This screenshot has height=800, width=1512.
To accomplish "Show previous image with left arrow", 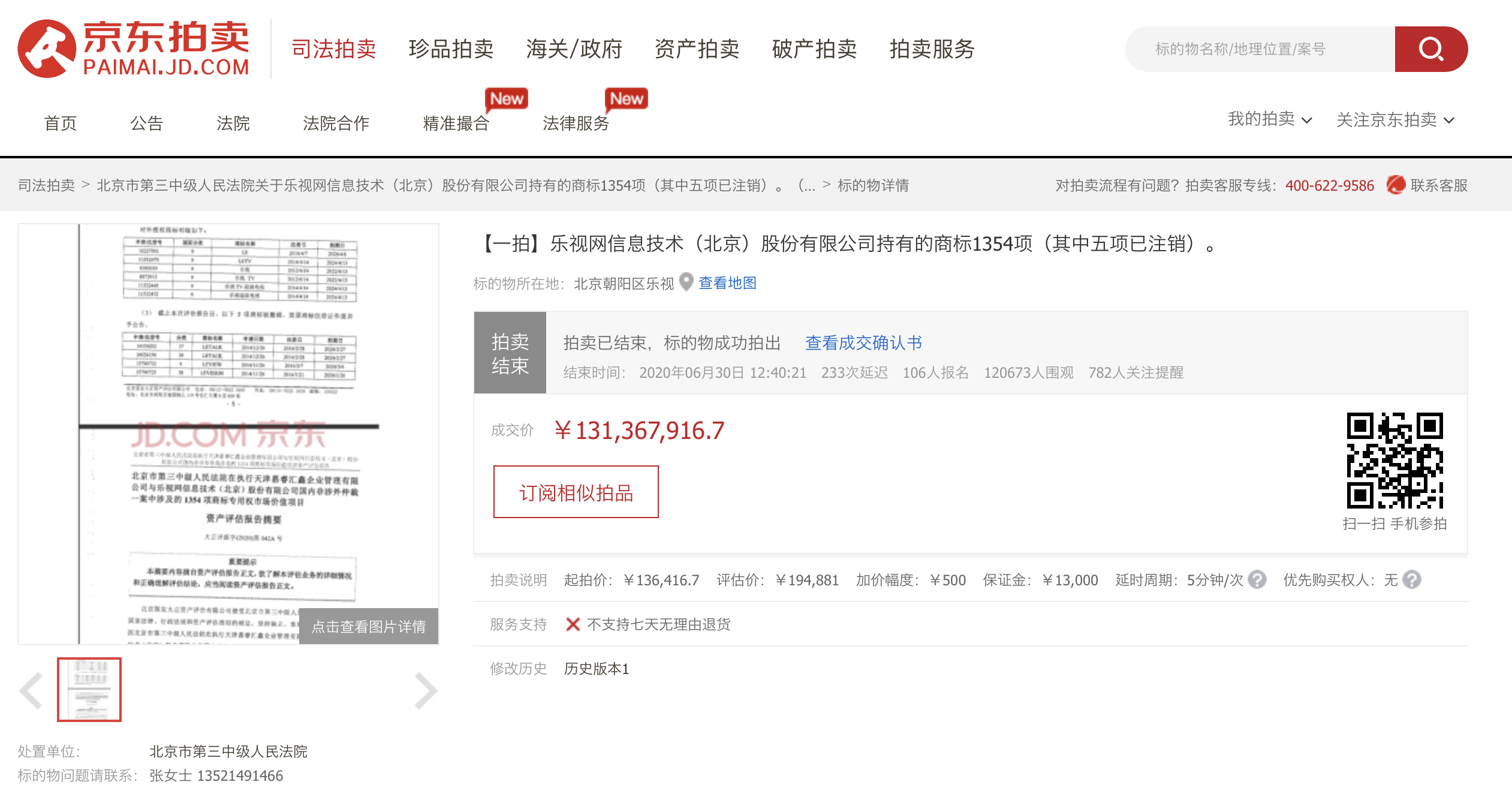I will click(x=31, y=691).
